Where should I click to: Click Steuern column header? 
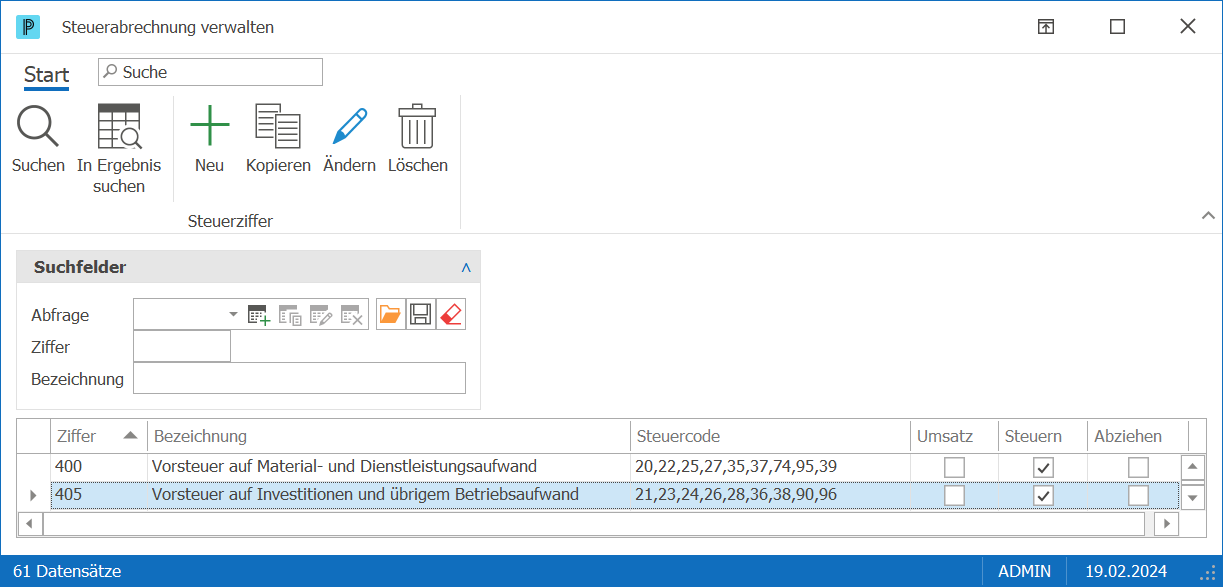1043,436
